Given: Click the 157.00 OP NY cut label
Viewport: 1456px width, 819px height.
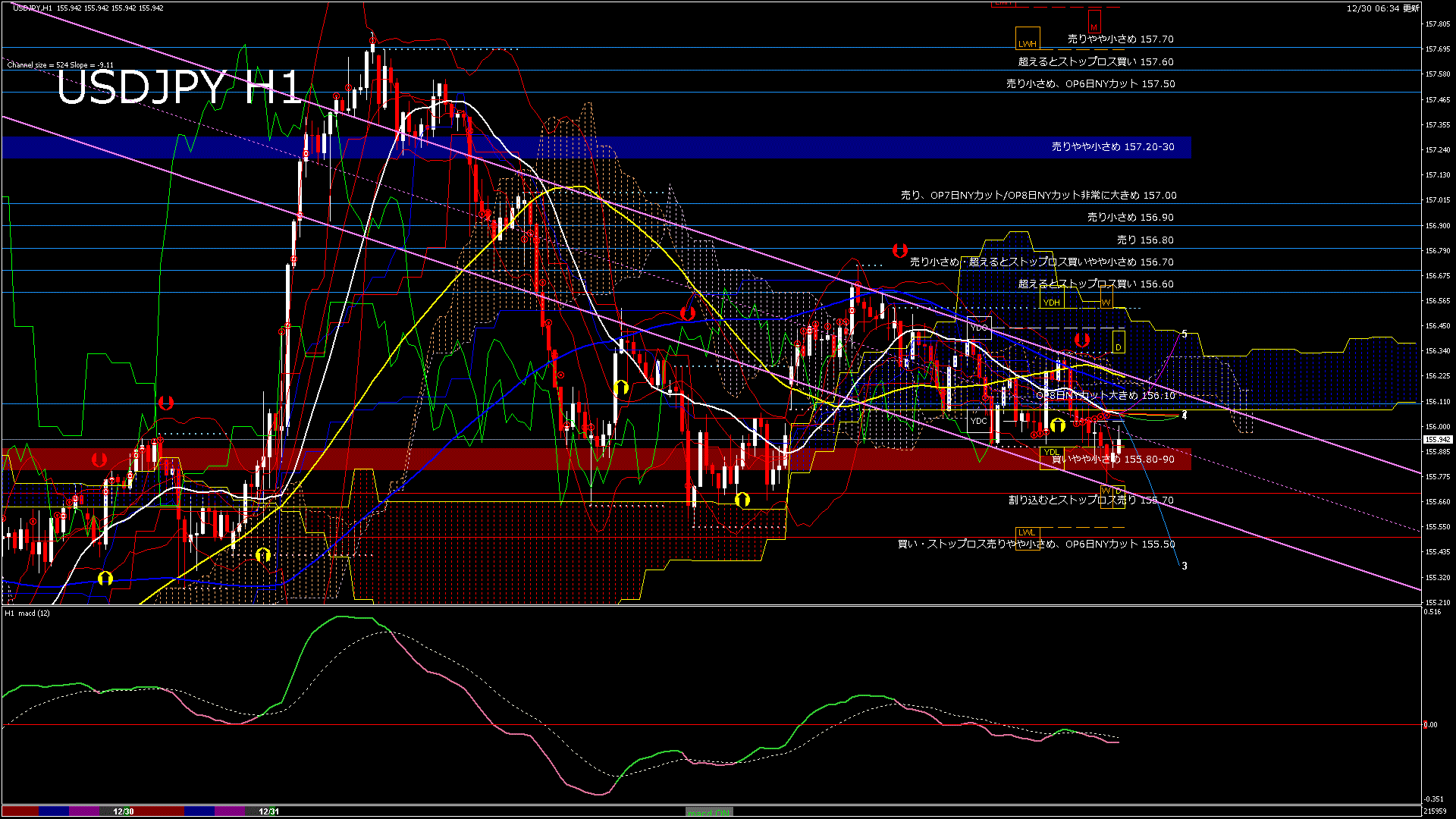Looking at the screenshot, I should coord(1038,196).
